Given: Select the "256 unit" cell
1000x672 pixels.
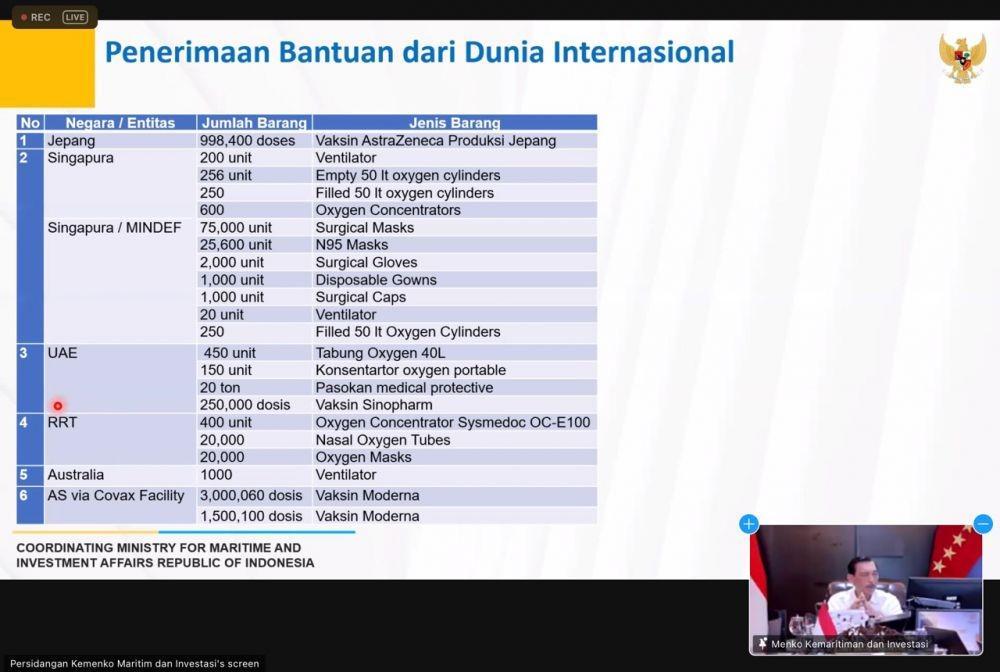Looking at the screenshot, I should point(254,175).
